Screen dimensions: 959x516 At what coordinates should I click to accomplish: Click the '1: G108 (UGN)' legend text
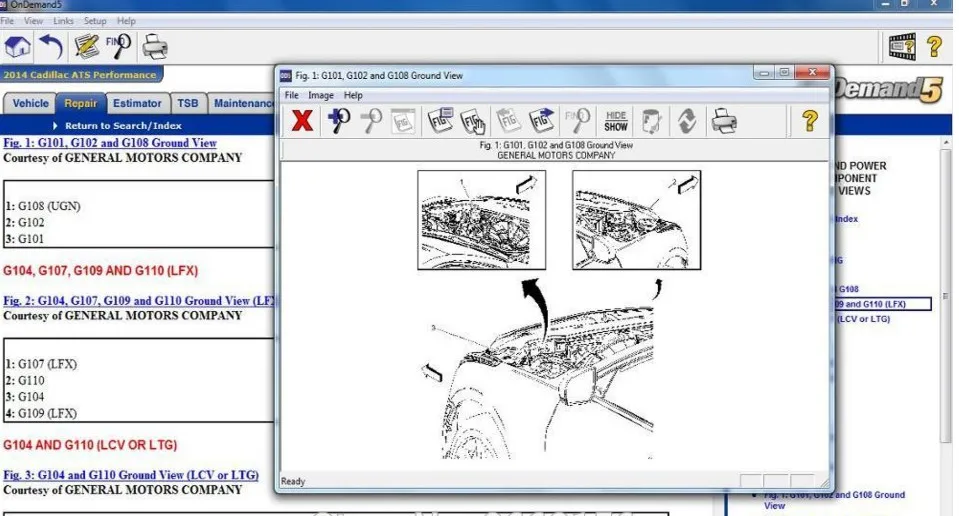[43, 206]
